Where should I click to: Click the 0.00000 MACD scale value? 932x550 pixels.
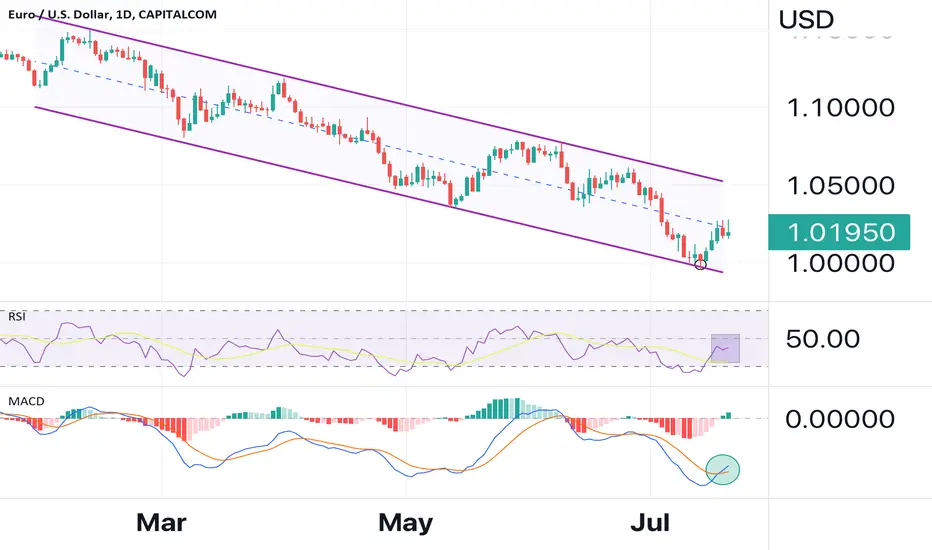pos(840,419)
